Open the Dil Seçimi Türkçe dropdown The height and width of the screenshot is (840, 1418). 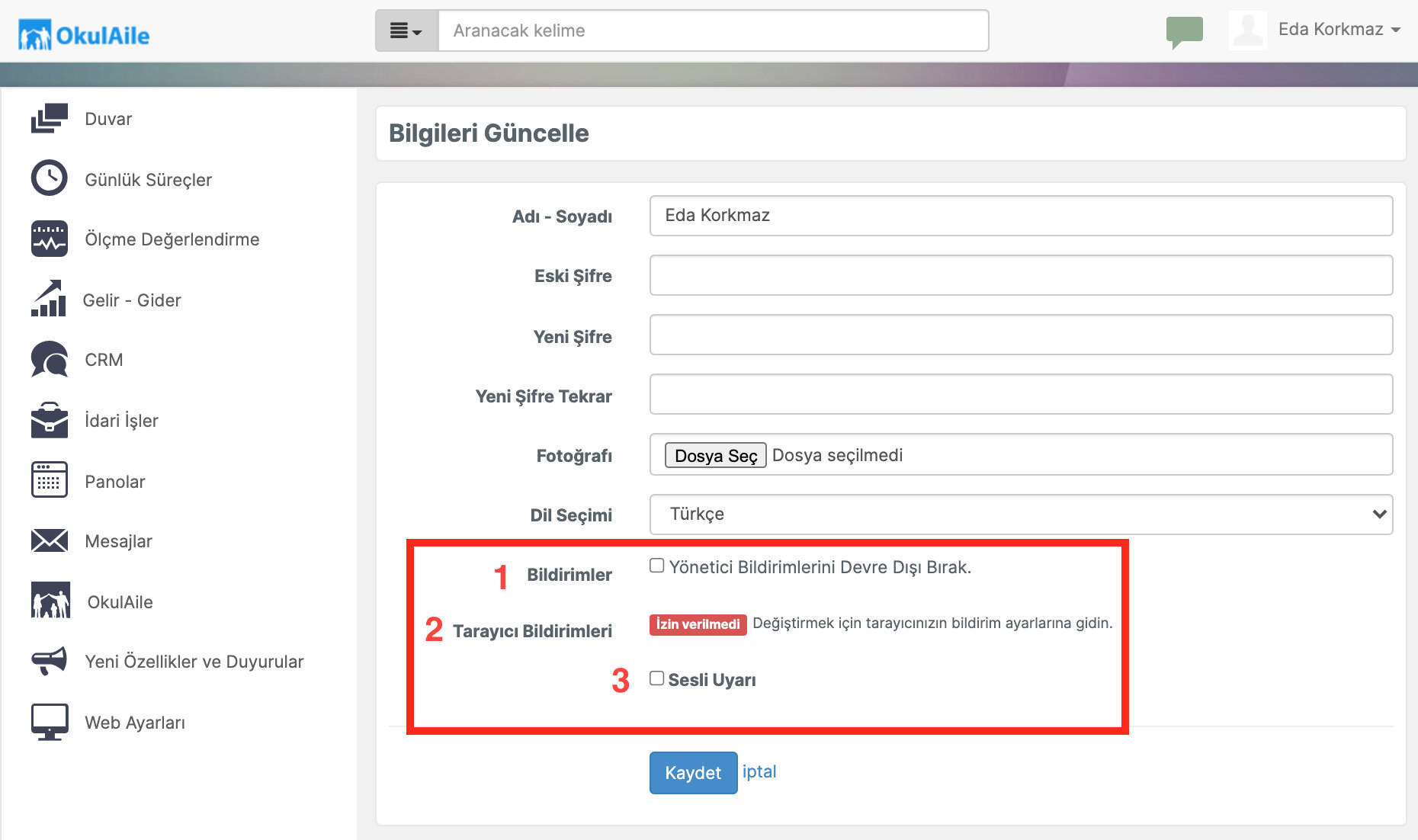1021,515
